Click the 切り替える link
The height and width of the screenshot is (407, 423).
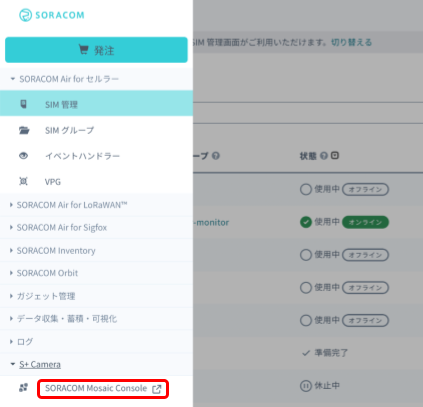(x=351, y=42)
